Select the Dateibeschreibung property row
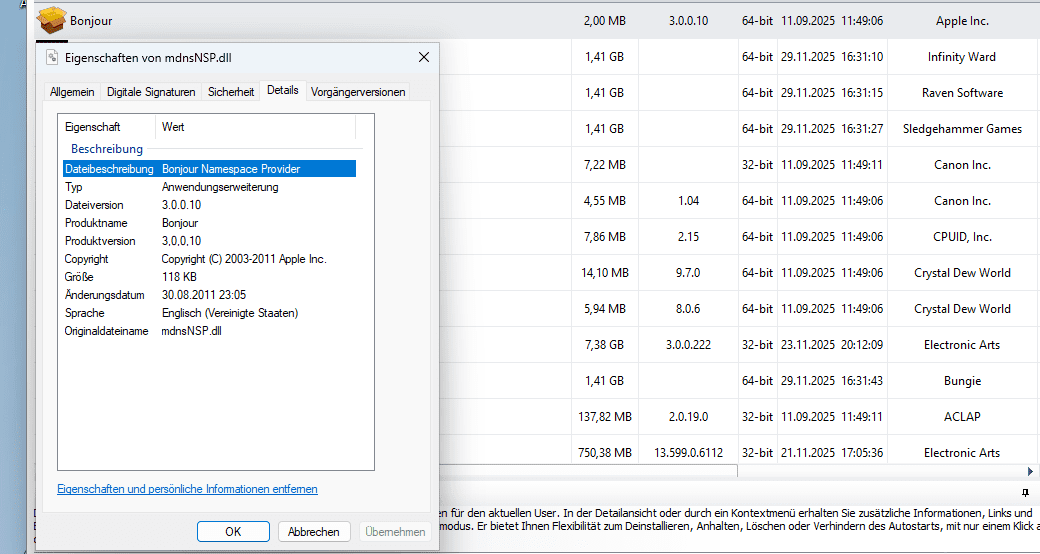 (x=210, y=169)
